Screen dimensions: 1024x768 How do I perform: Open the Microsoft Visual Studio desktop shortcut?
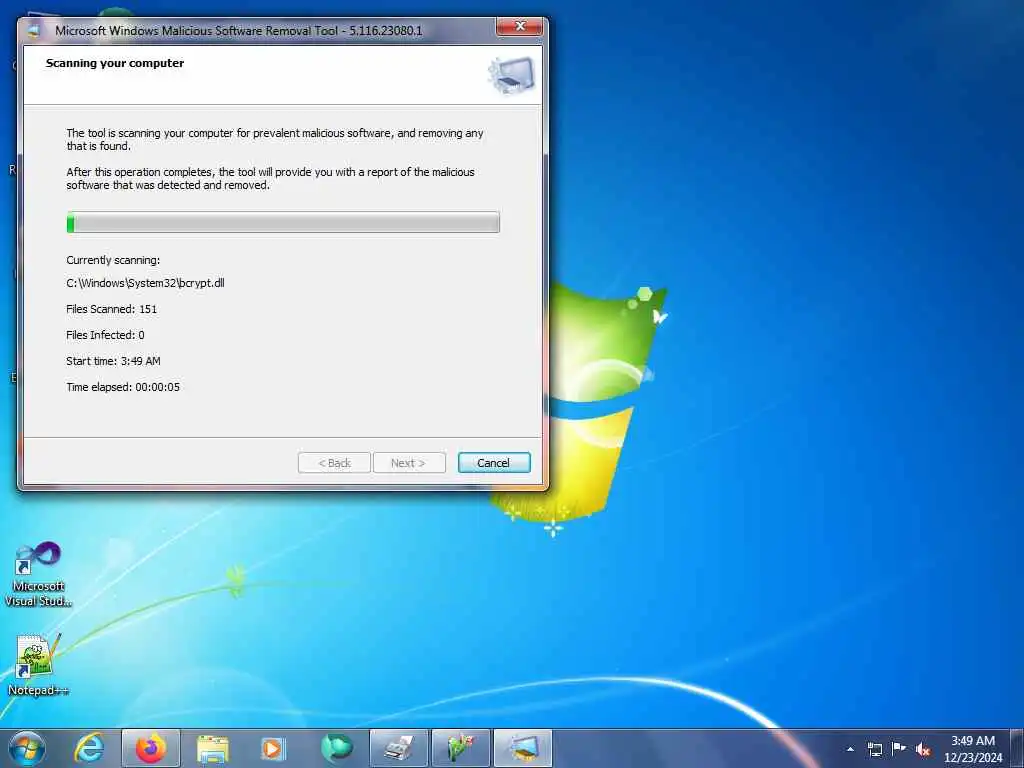[38, 575]
